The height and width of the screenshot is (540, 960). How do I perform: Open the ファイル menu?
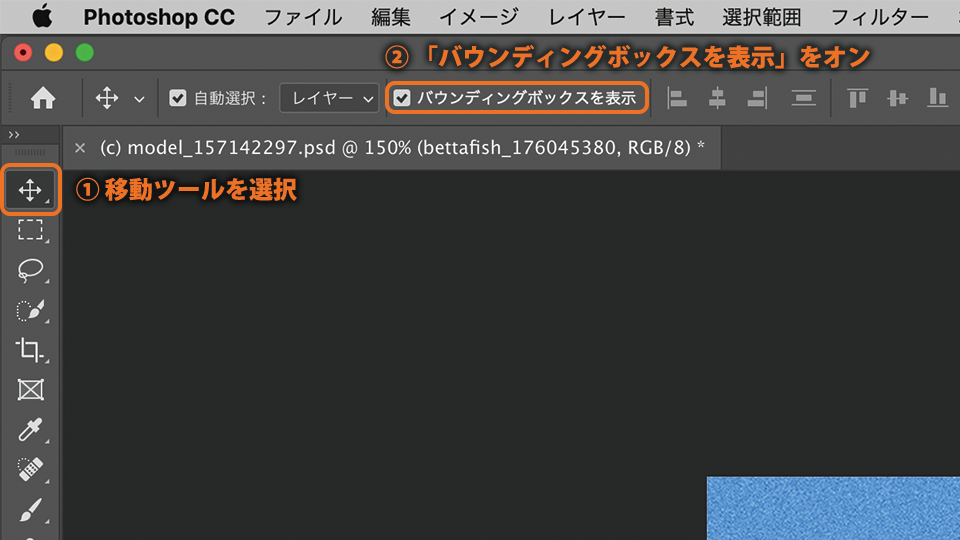click(303, 17)
